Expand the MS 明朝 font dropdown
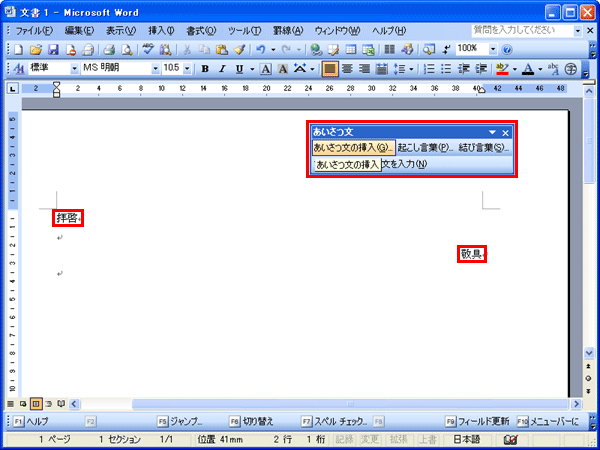 (155, 69)
